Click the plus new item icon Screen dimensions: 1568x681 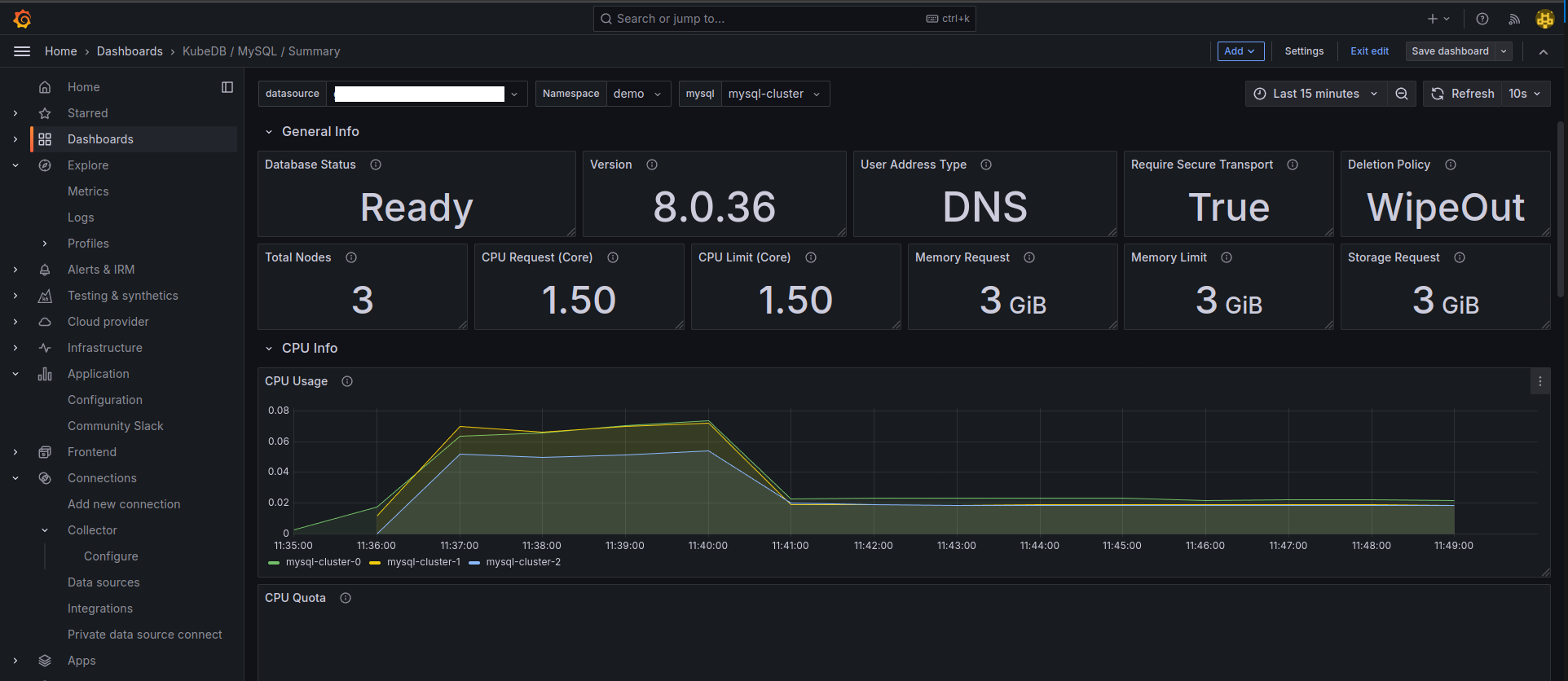point(1433,19)
